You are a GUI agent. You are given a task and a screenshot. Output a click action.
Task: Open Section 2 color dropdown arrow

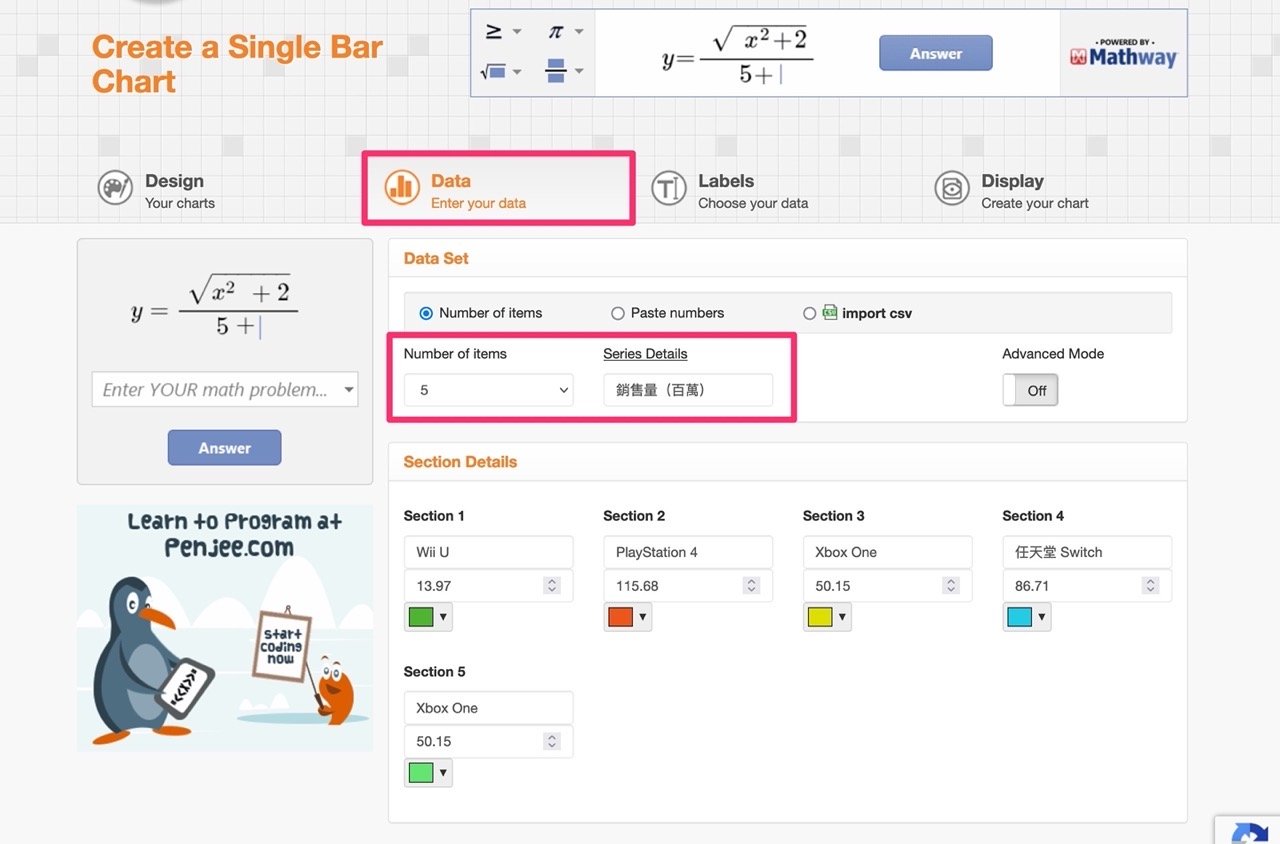643,617
